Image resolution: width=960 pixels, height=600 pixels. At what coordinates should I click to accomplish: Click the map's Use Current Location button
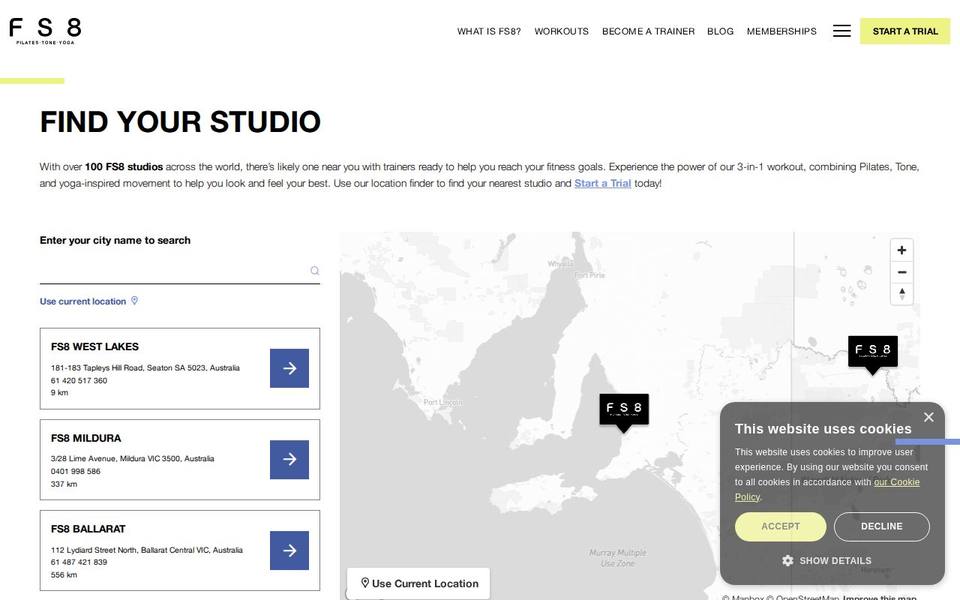click(x=418, y=583)
